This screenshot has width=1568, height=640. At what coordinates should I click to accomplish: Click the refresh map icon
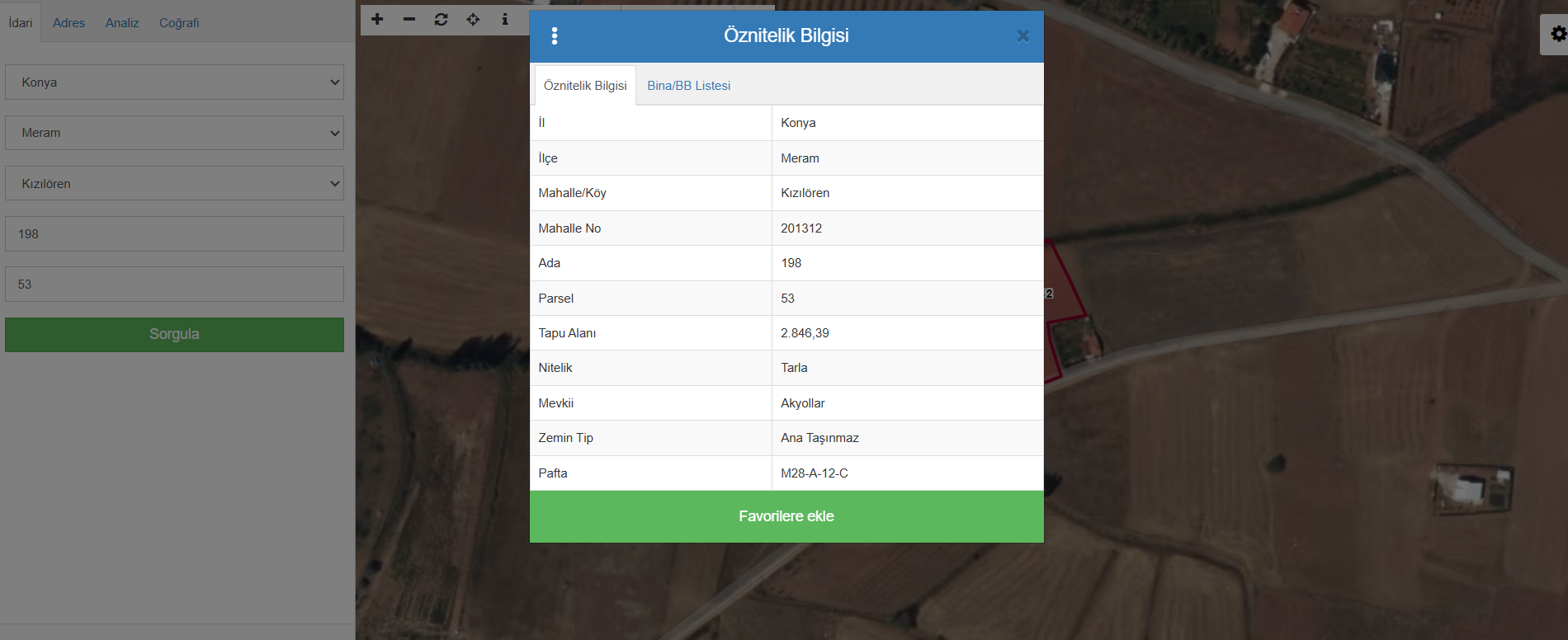point(442,19)
